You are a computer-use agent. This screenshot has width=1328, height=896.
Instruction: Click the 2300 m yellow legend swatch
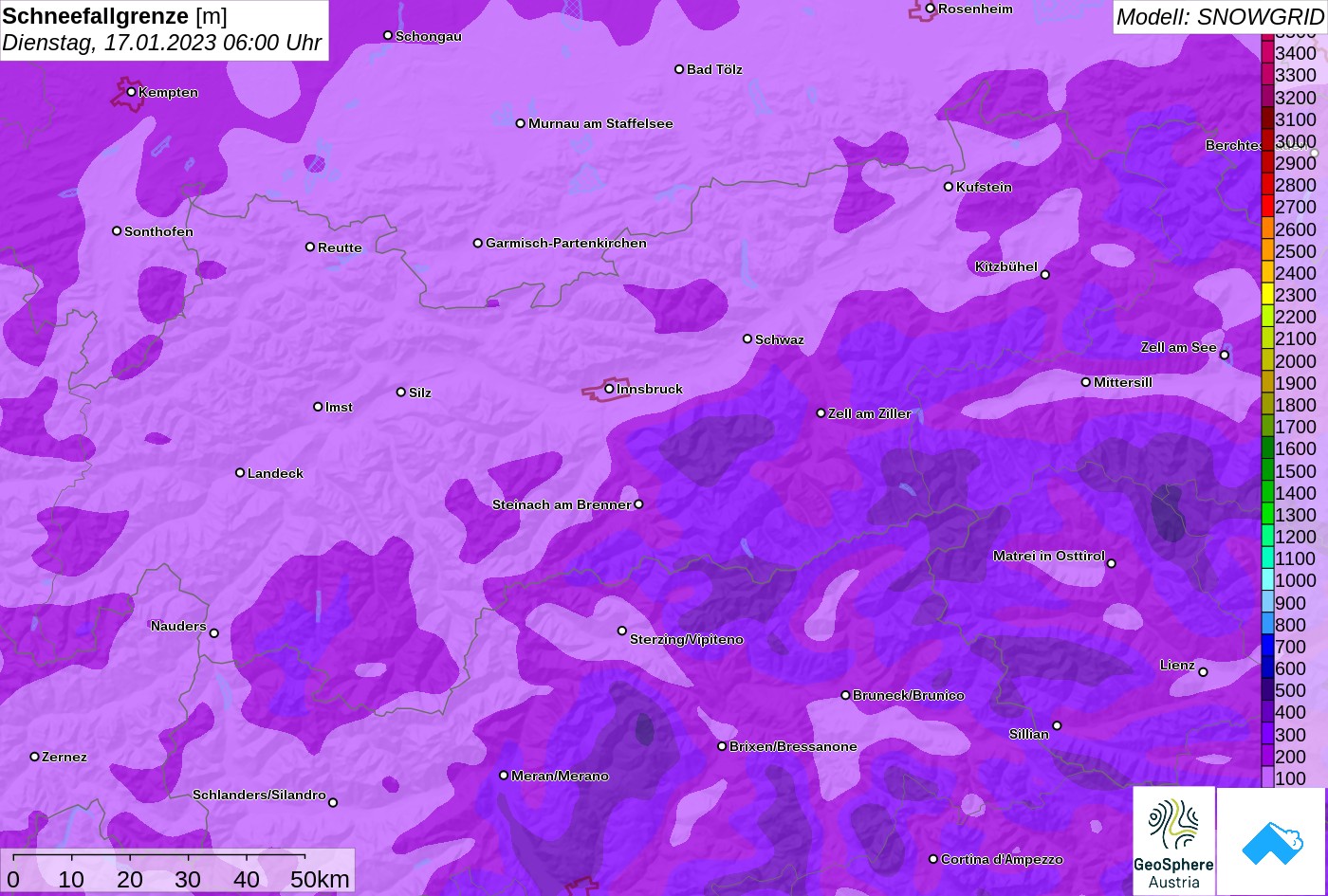pyautogui.click(x=1267, y=295)
